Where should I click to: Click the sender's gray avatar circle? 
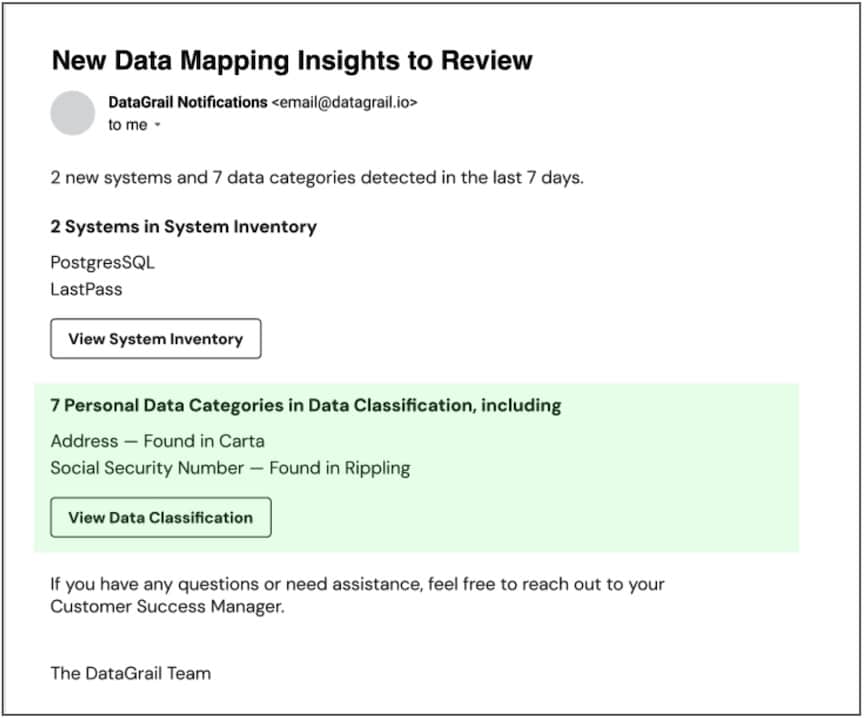point(73,113)
